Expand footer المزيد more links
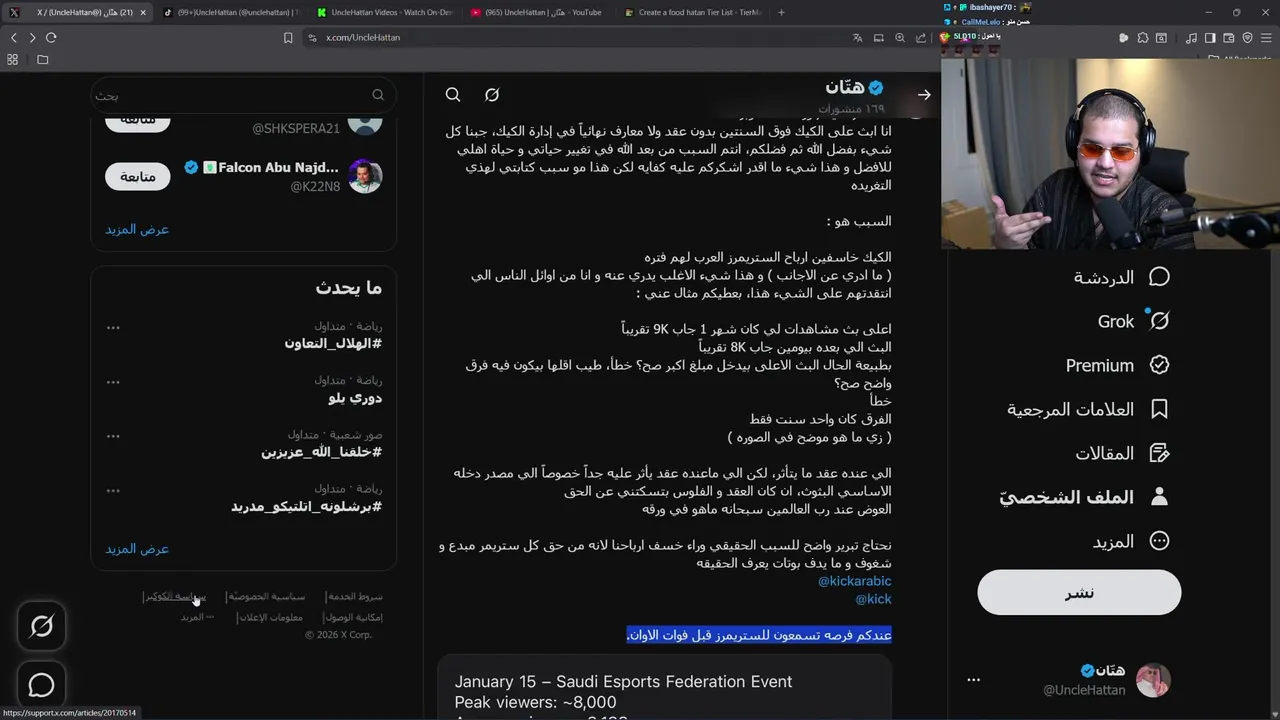 pyautogui.click(x=197, y=617)
